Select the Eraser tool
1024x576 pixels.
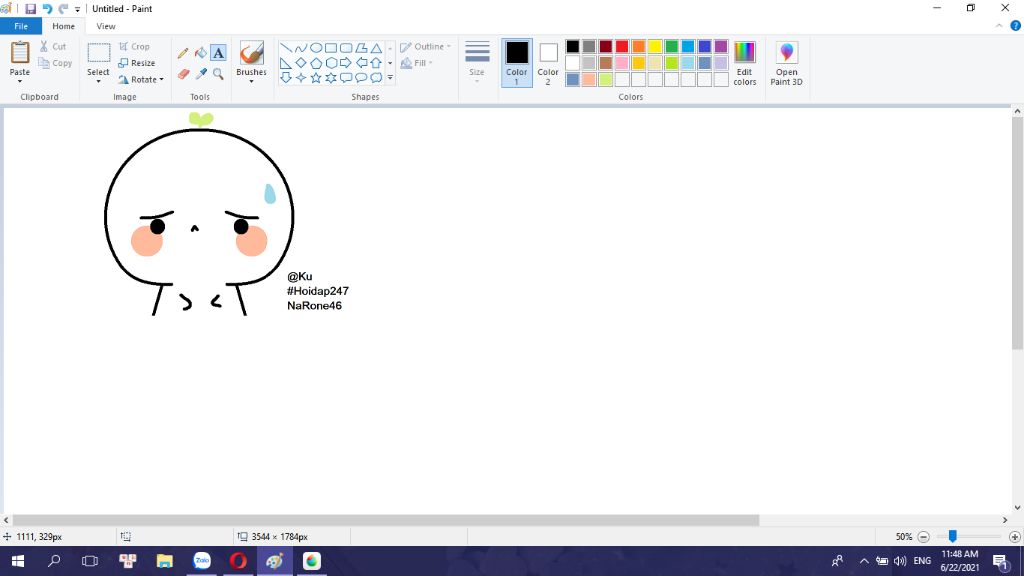184,74
